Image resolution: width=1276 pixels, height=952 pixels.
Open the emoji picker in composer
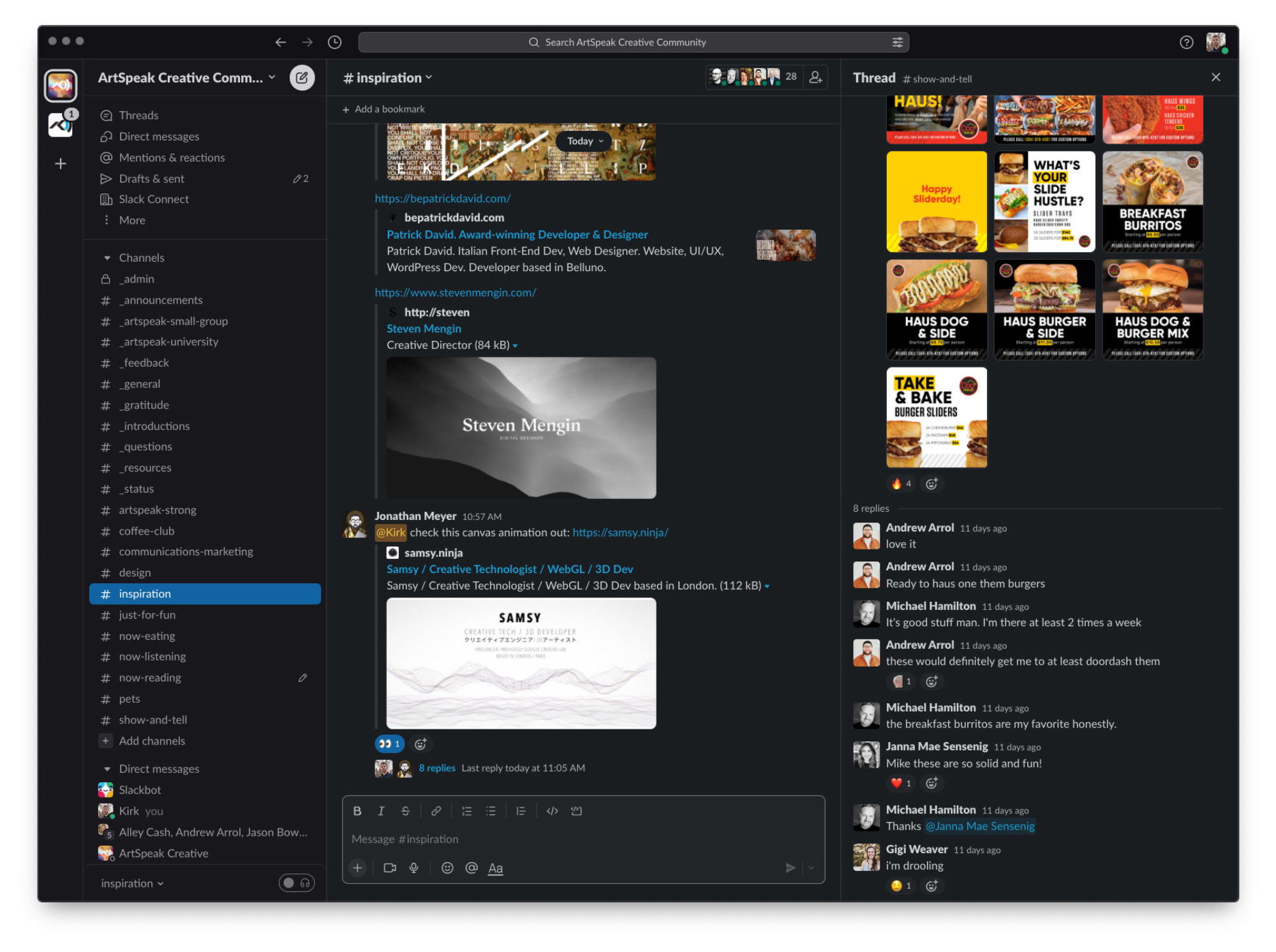447,868
